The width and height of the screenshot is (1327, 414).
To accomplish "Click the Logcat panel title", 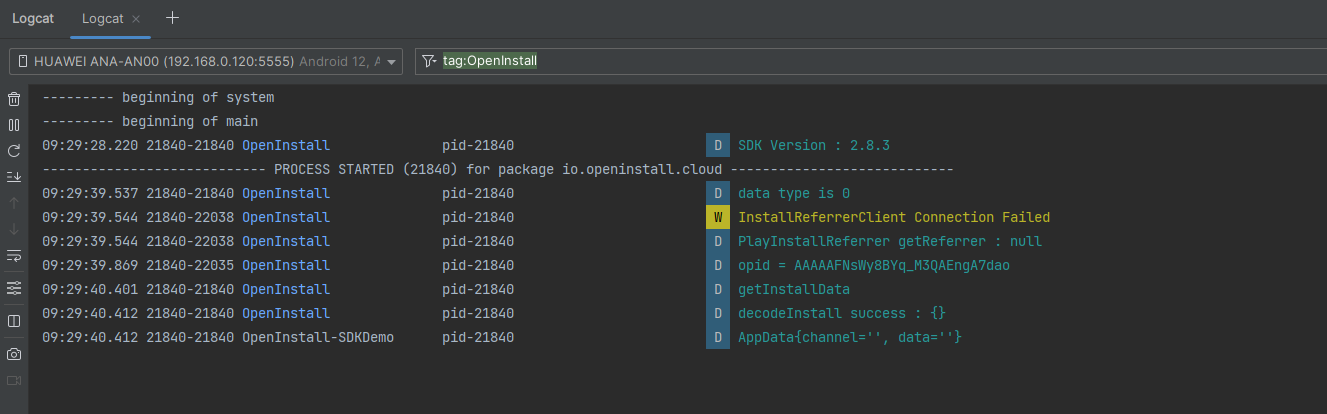I will (x=33, y=19).
